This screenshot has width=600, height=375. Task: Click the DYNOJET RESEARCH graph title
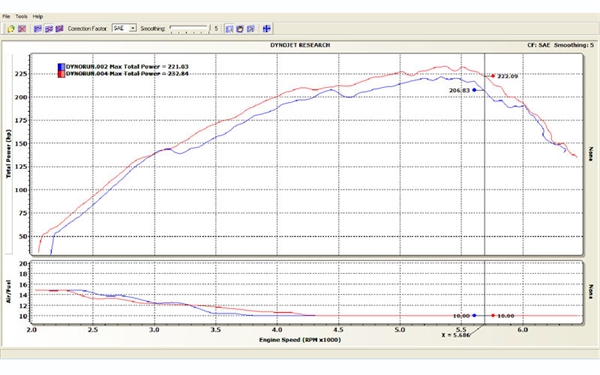pos(300,45)
